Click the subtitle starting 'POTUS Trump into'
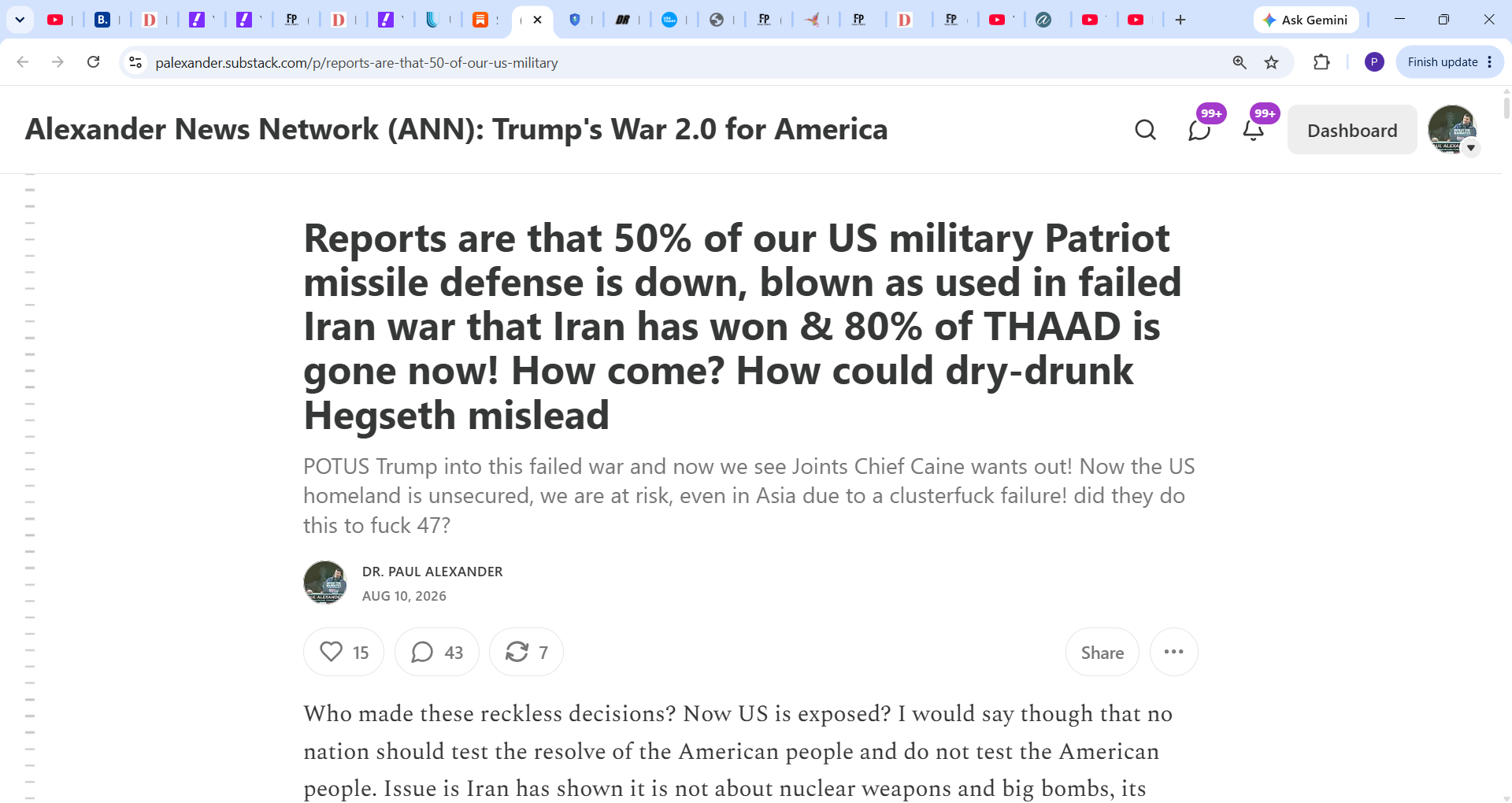The width and height of the screenshot is (1512, 803). [x=749, y=496]
